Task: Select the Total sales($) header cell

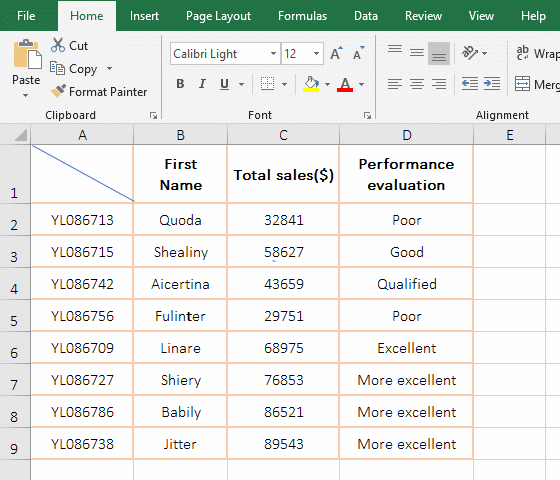Action: 283,174
